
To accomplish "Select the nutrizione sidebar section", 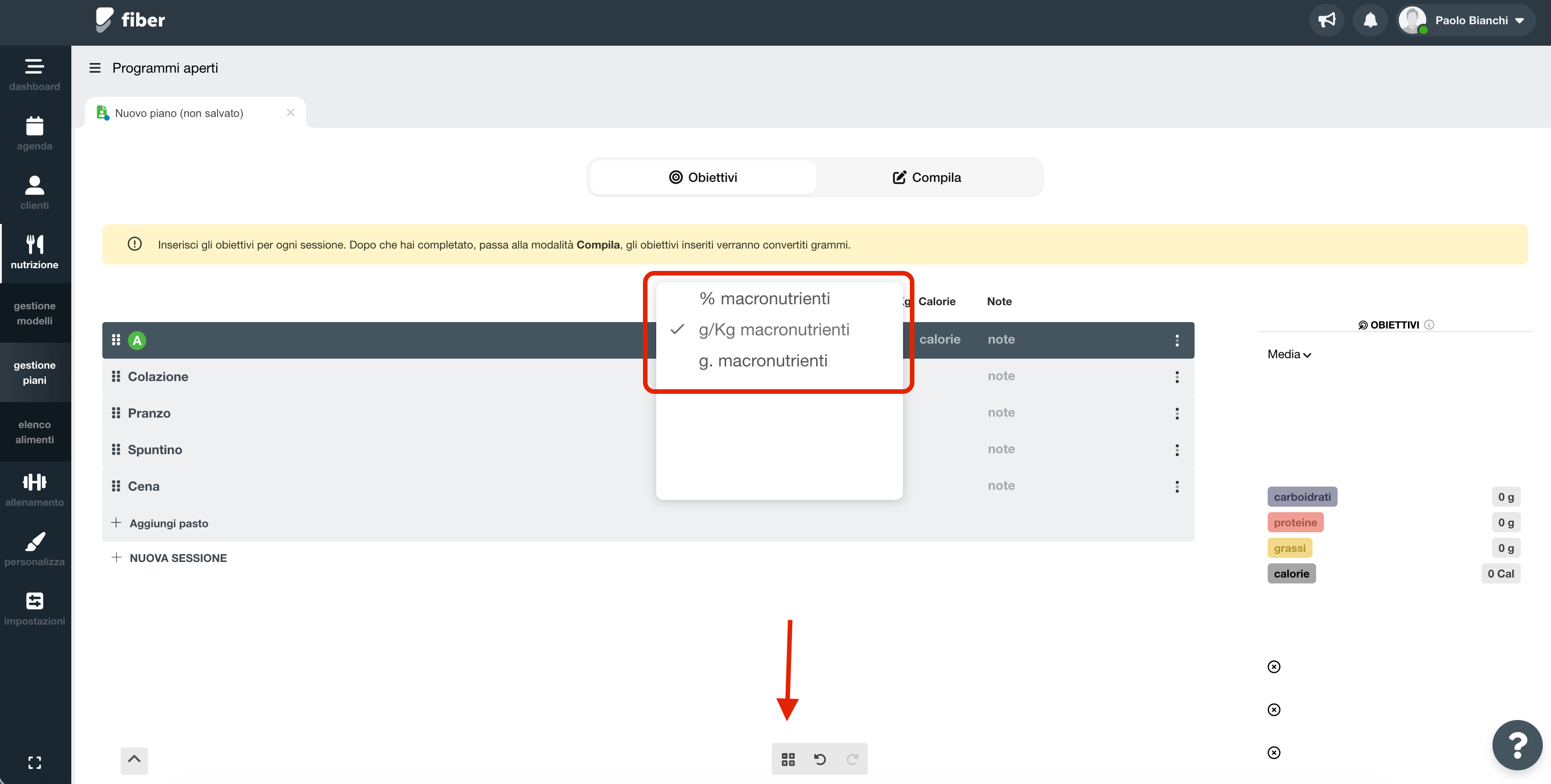I will pyautogui.click(x=34, y=253).
